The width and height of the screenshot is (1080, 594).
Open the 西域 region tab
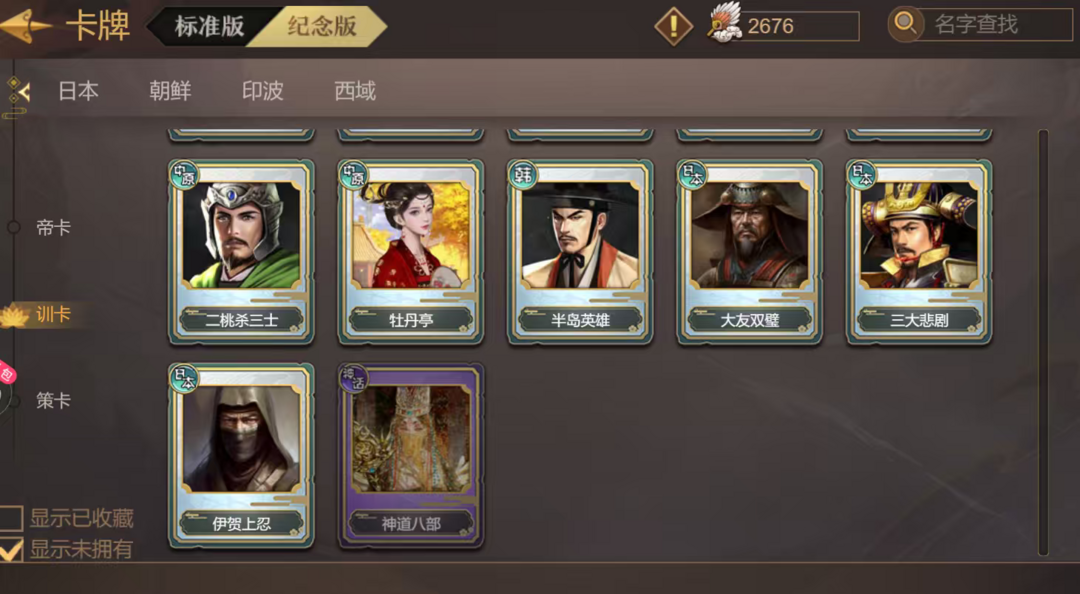click(x=355, y=91)
